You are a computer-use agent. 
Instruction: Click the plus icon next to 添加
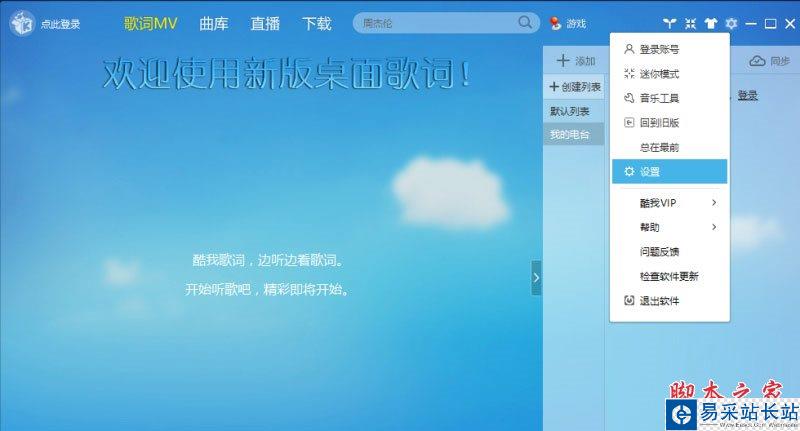[x=563, y=61]
